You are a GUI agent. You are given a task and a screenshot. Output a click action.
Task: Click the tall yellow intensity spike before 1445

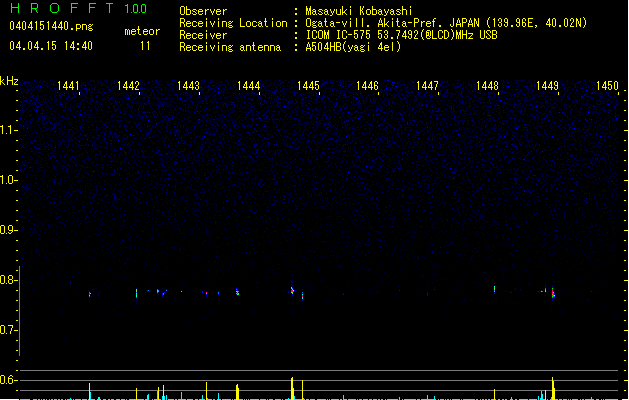[292, 388]
